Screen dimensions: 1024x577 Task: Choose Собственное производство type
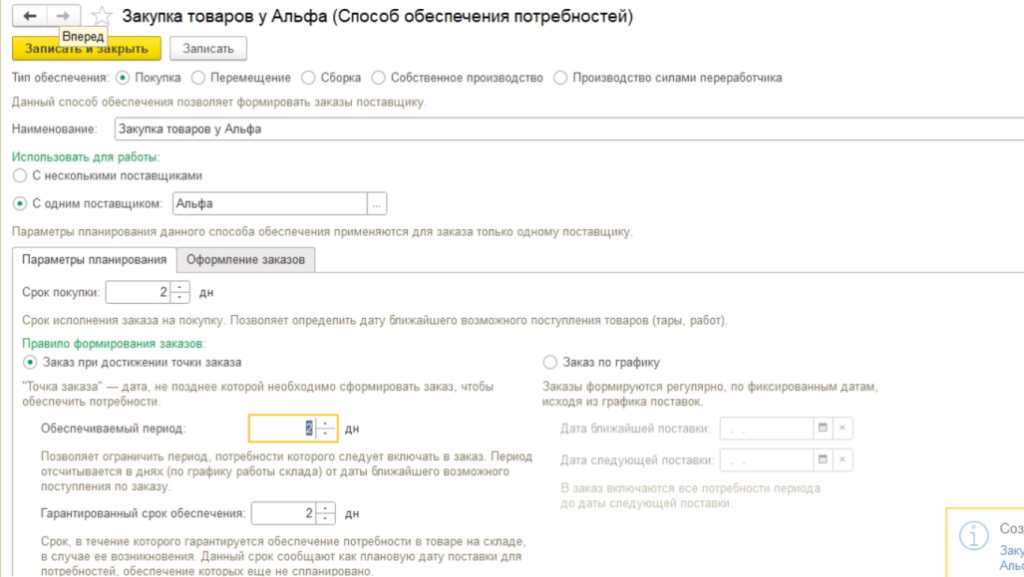point(379,77)
